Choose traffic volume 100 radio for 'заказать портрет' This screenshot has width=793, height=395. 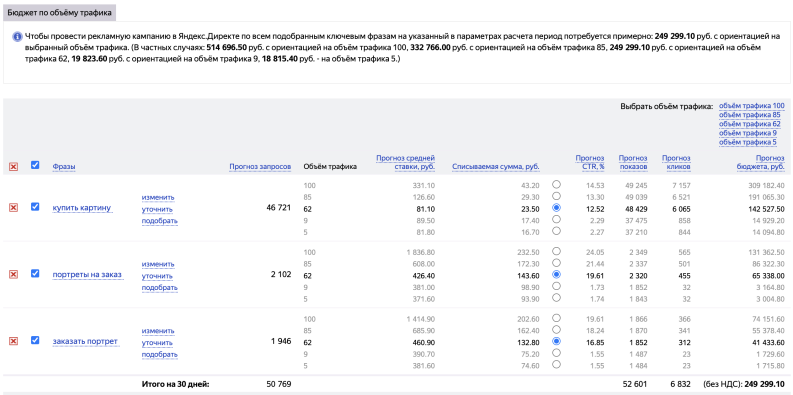[556, 318]
